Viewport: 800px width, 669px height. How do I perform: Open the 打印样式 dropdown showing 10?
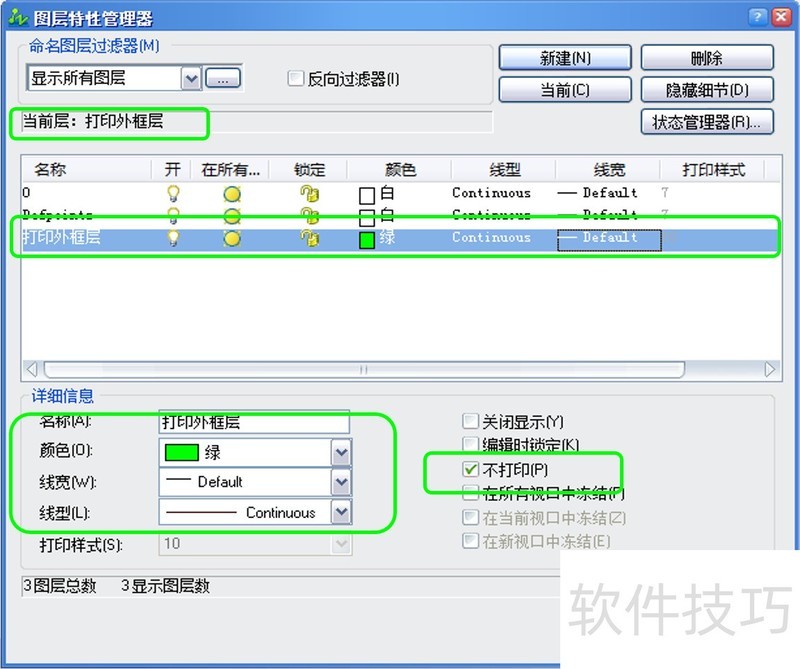[x=341, y=544]
